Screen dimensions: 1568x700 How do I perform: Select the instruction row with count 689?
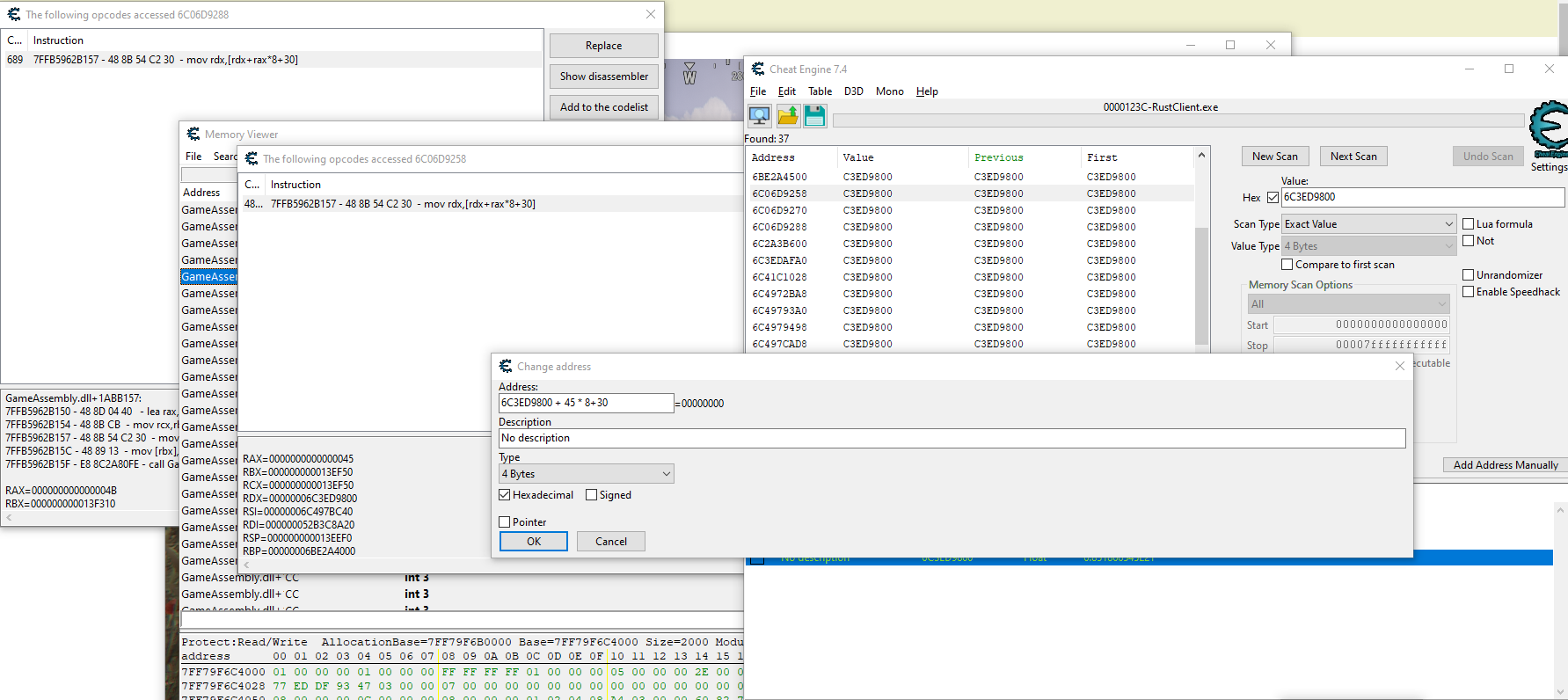point(273,60)
